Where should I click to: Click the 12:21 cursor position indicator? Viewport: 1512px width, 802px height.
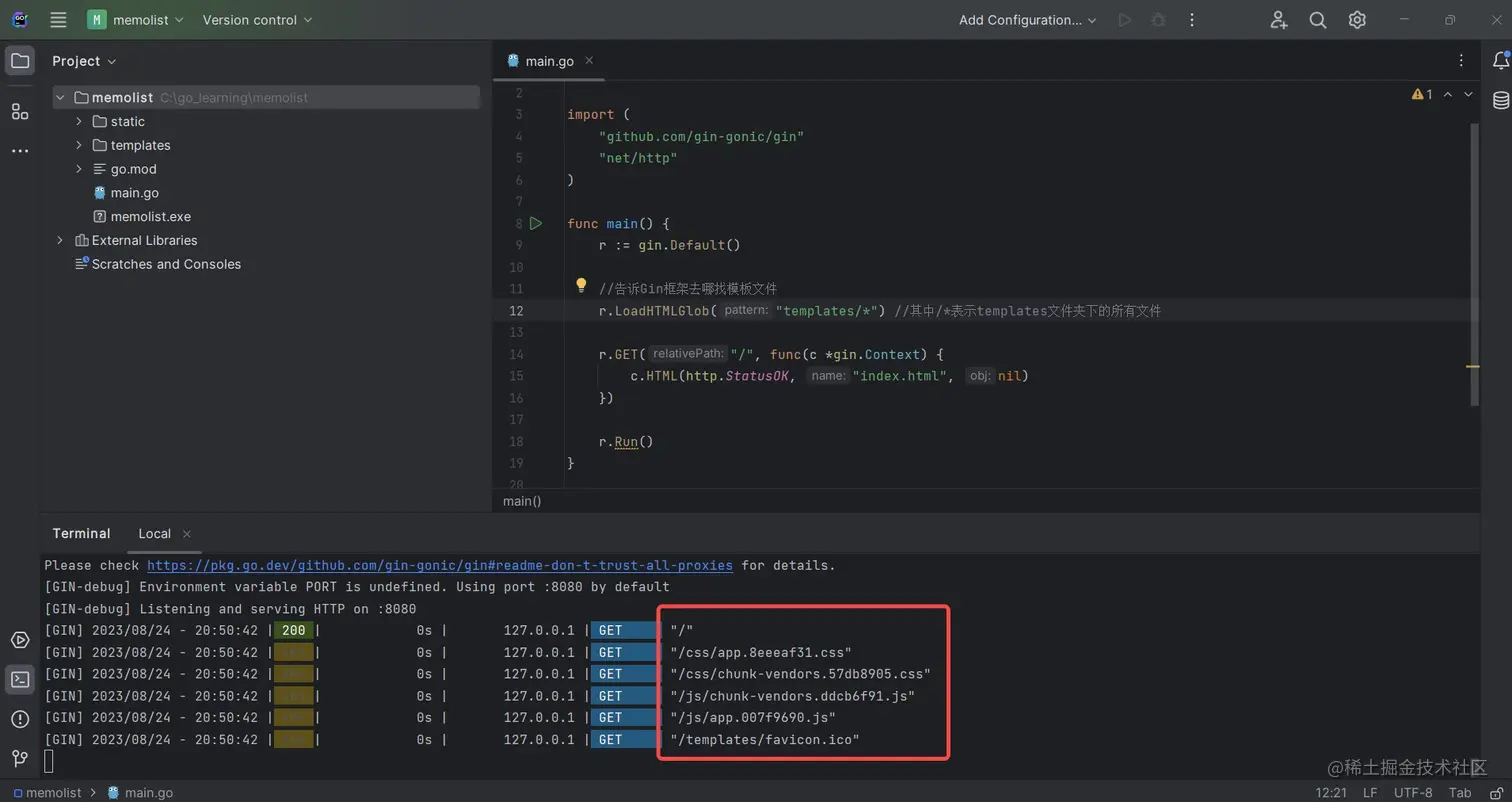[x=1331, y=792]
